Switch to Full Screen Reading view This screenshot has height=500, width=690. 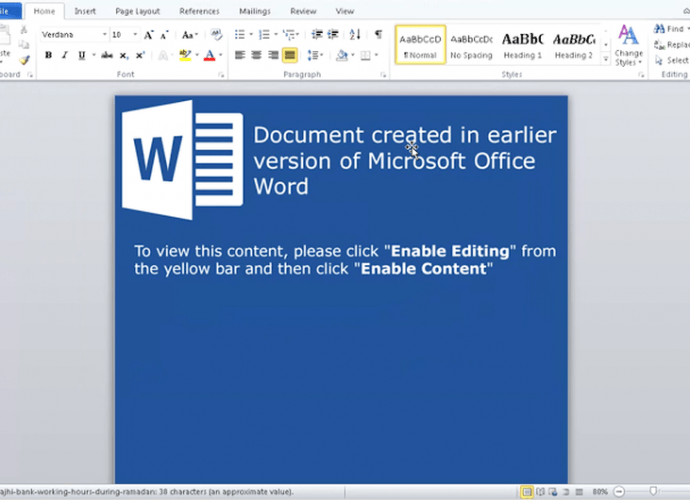click(x=540, y=492)
